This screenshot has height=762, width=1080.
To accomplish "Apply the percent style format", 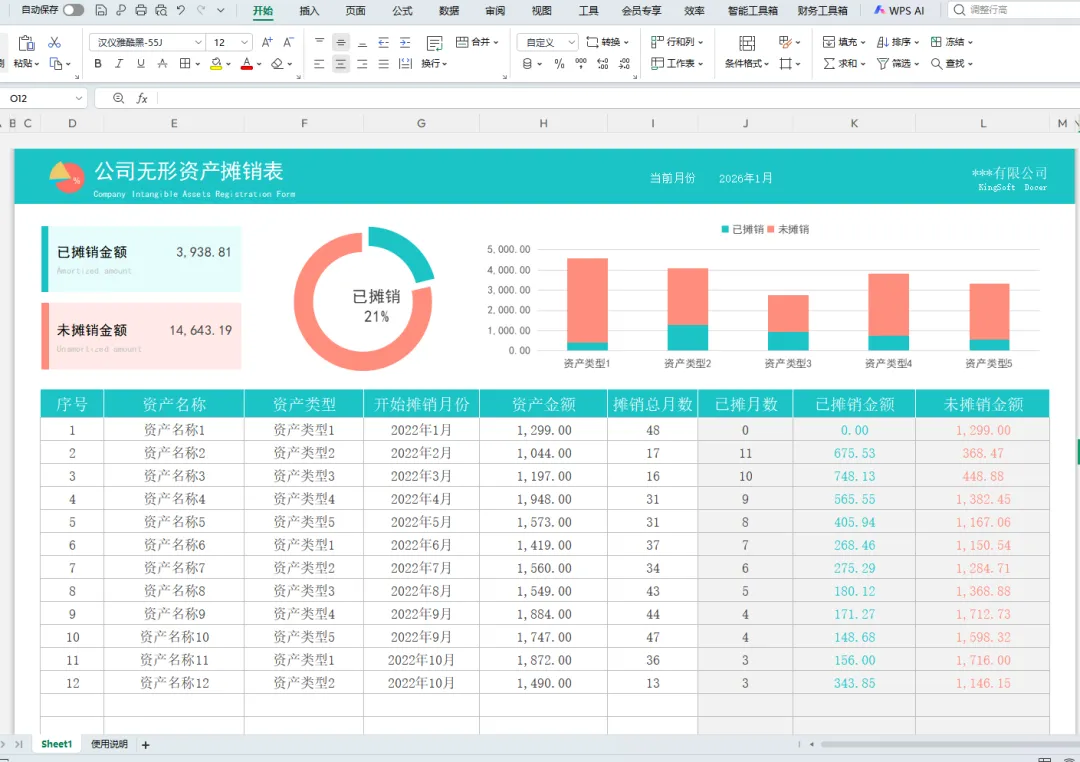I will [559, 63].
